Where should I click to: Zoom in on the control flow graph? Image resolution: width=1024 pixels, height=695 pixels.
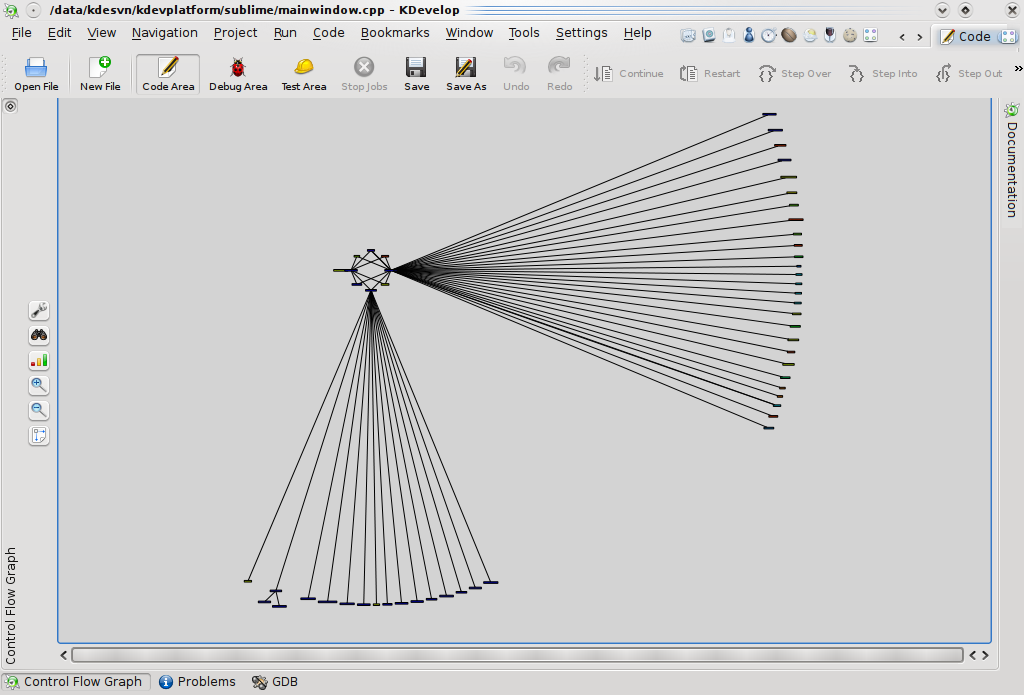click(x=38, y=385)
